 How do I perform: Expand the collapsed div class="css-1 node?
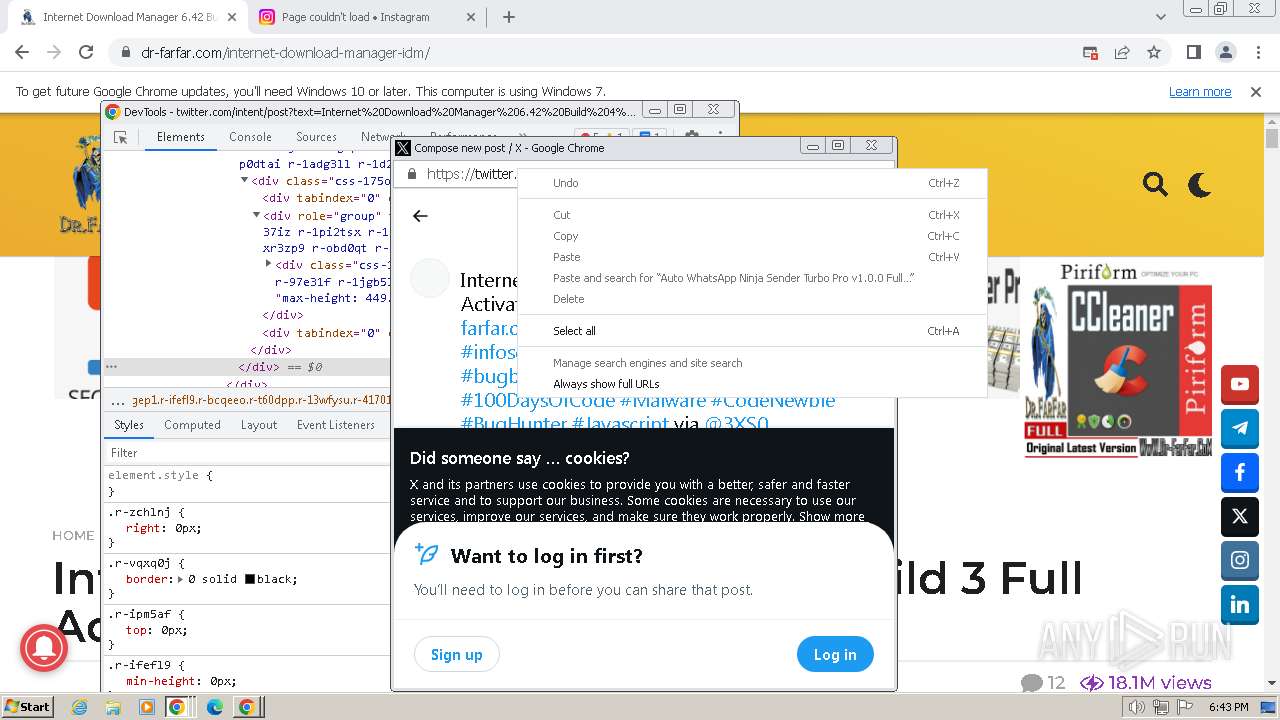coord(268,264)
